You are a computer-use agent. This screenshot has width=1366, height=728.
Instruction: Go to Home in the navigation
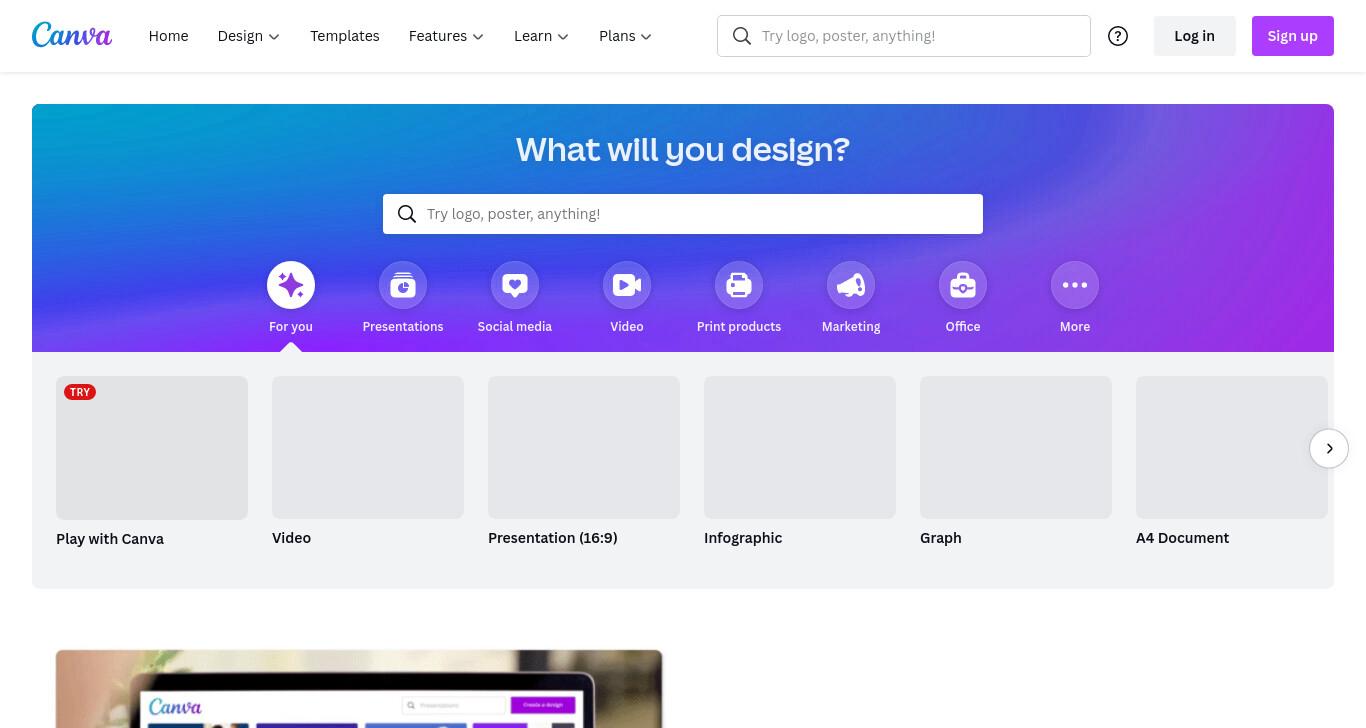coord(168,36)
